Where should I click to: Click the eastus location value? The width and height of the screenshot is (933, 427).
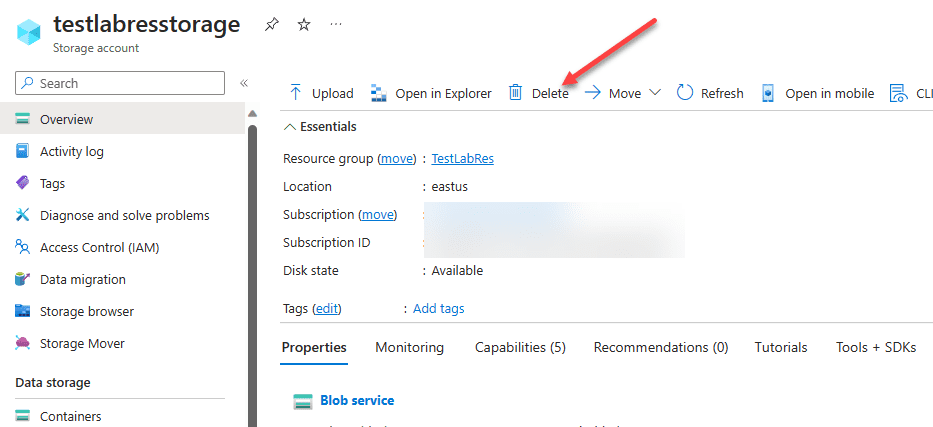coord(450,187)
